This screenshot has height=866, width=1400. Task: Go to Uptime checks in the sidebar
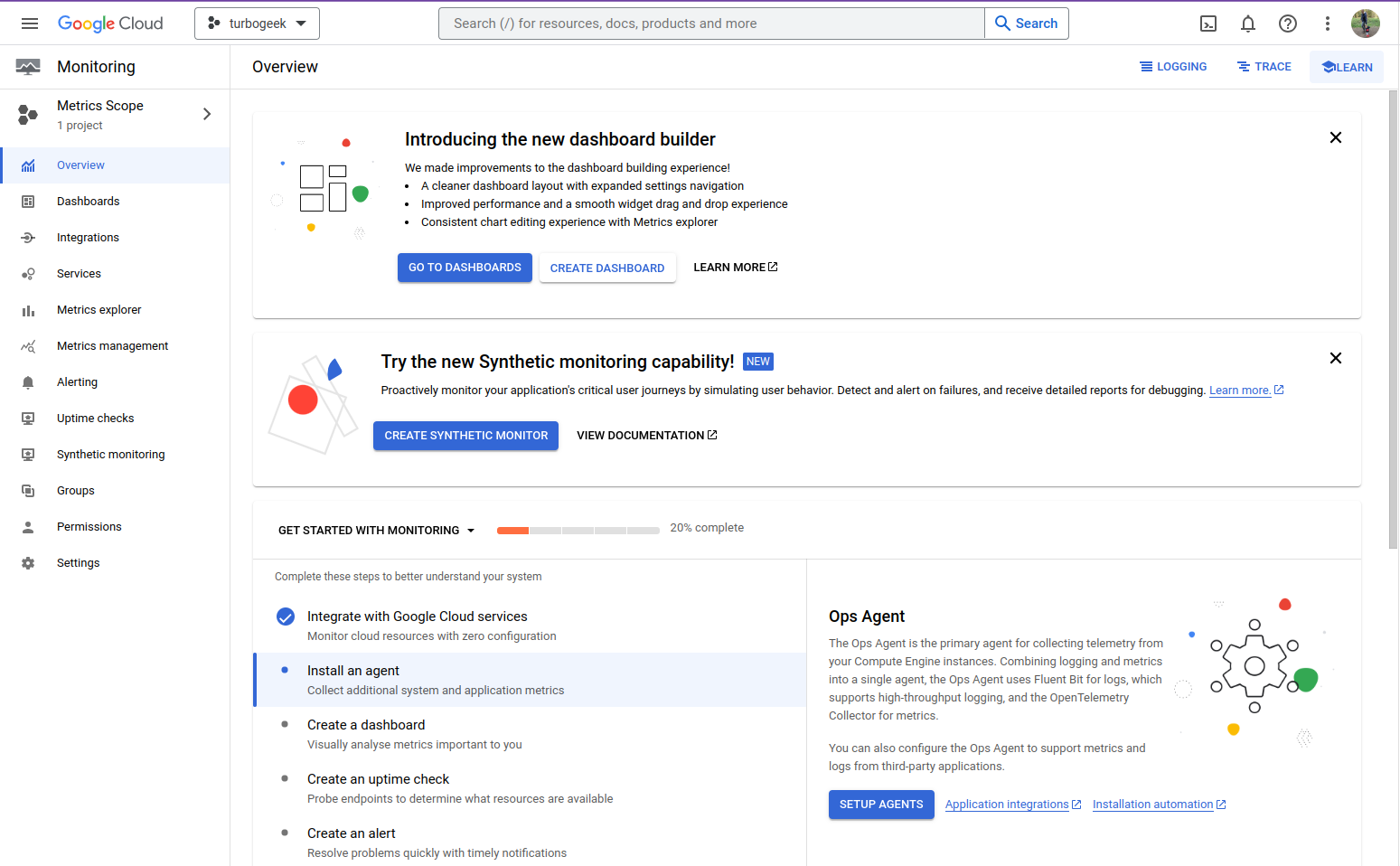point(95,419)
